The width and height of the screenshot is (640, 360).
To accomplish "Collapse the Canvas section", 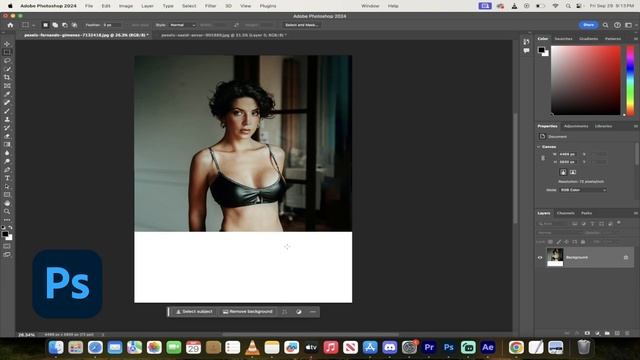I will point(539,147).
